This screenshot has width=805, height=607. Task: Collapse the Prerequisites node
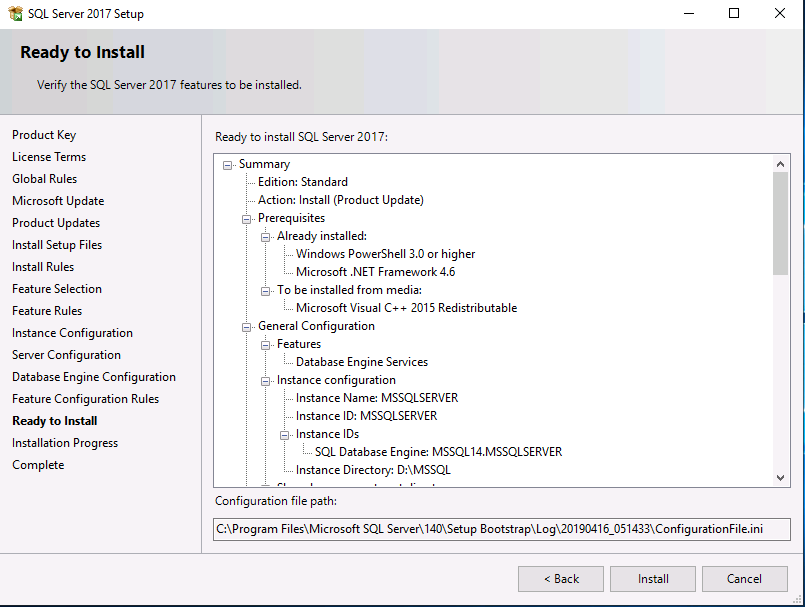coord(246,219)
